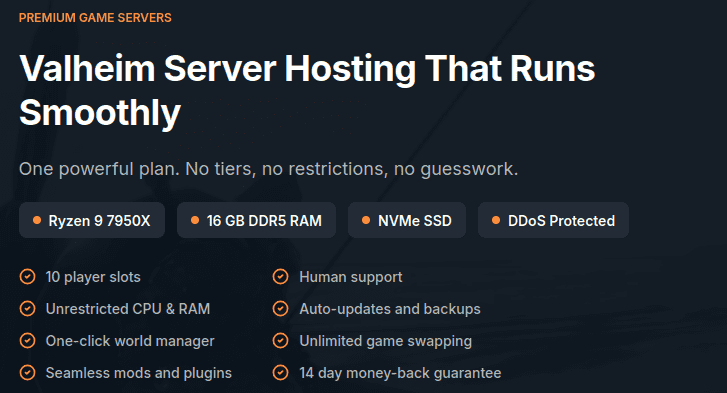Click the checkmark icon beside Seamless mods and plugins
The height and width of the screenshot is (393, 727).
[x=27, y=373]
